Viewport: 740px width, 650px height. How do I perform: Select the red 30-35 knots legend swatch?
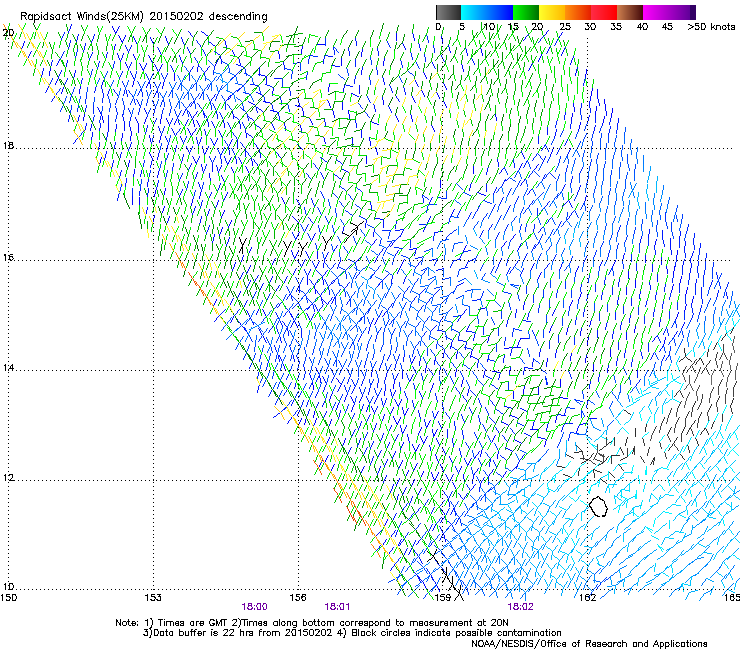coord(604,12)
